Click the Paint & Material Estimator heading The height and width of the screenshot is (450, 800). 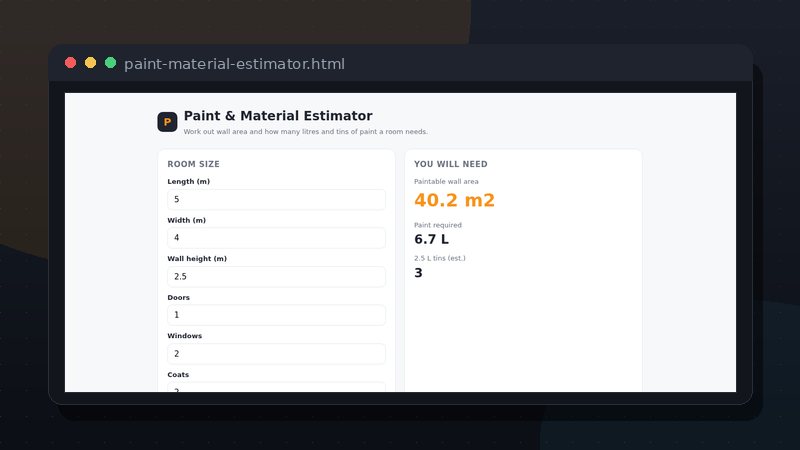pos(278,116)
